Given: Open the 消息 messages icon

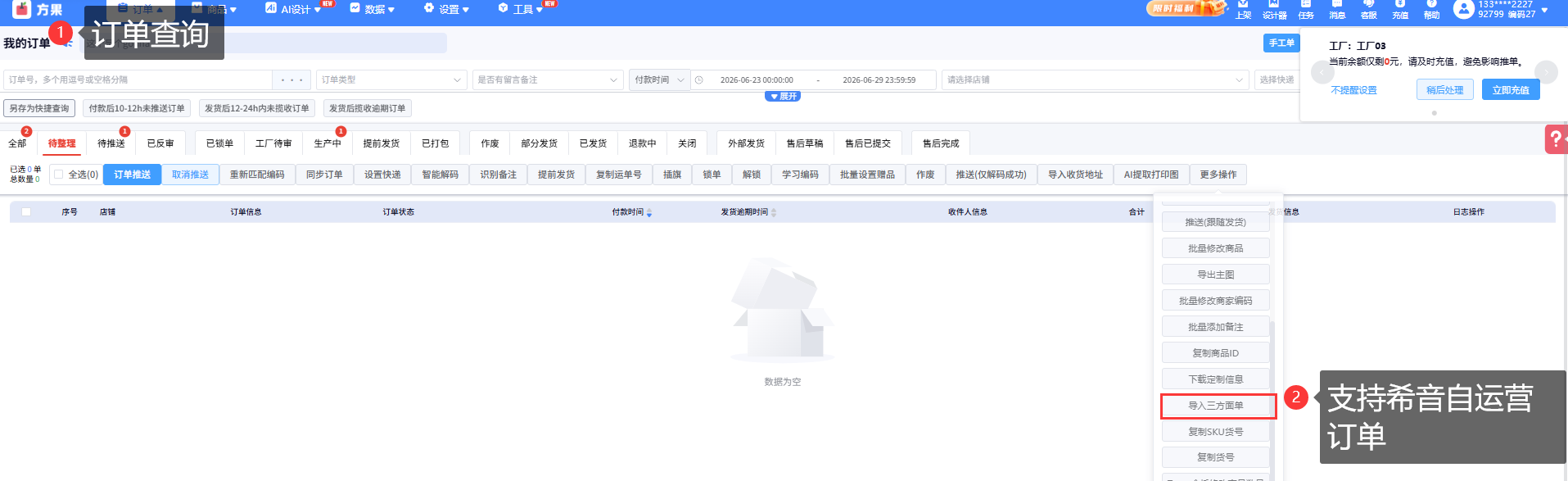Looking at the screenshot, I should click(x=1337, y=9).
